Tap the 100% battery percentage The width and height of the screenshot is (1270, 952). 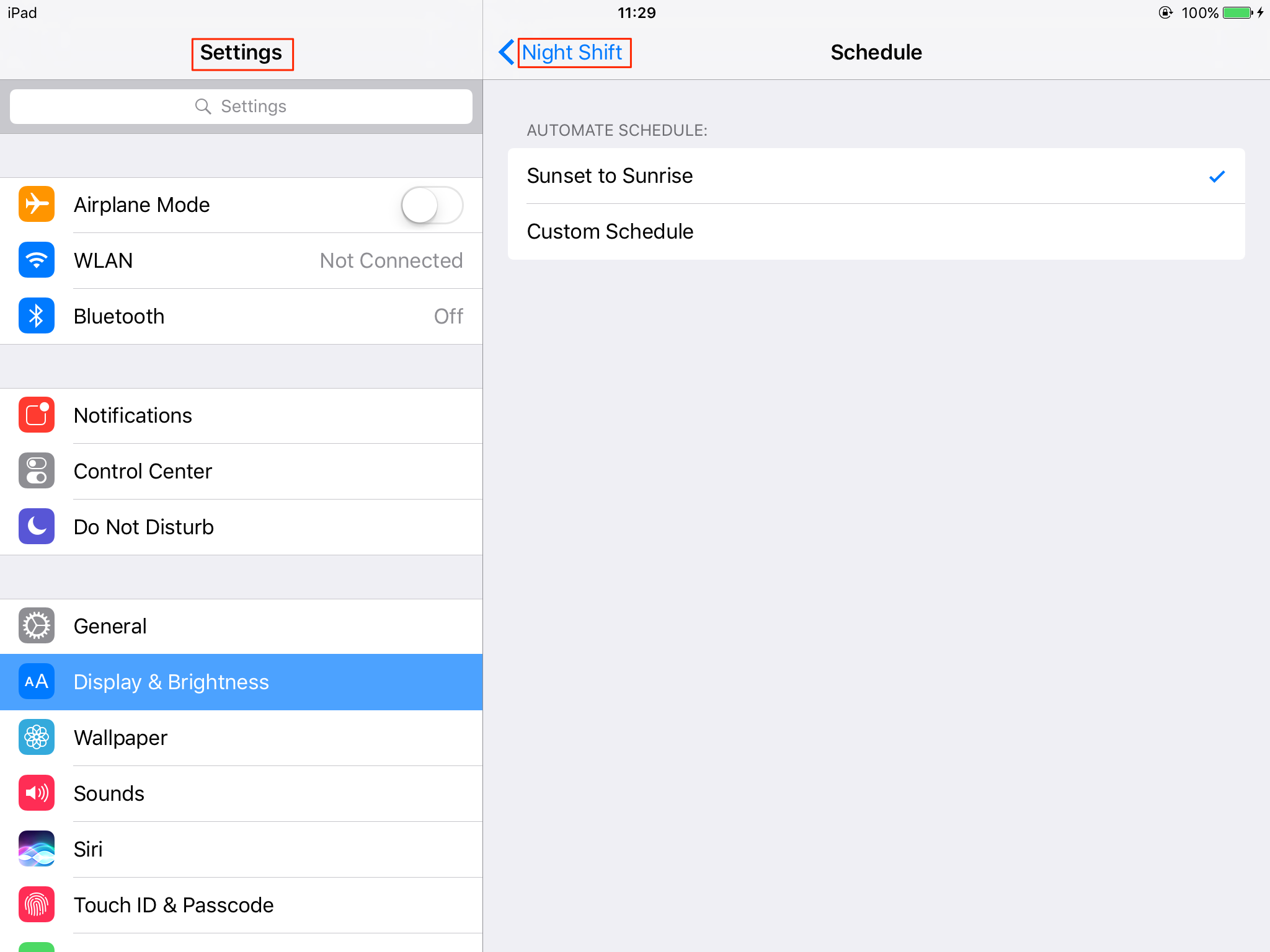coord(1200,13)
